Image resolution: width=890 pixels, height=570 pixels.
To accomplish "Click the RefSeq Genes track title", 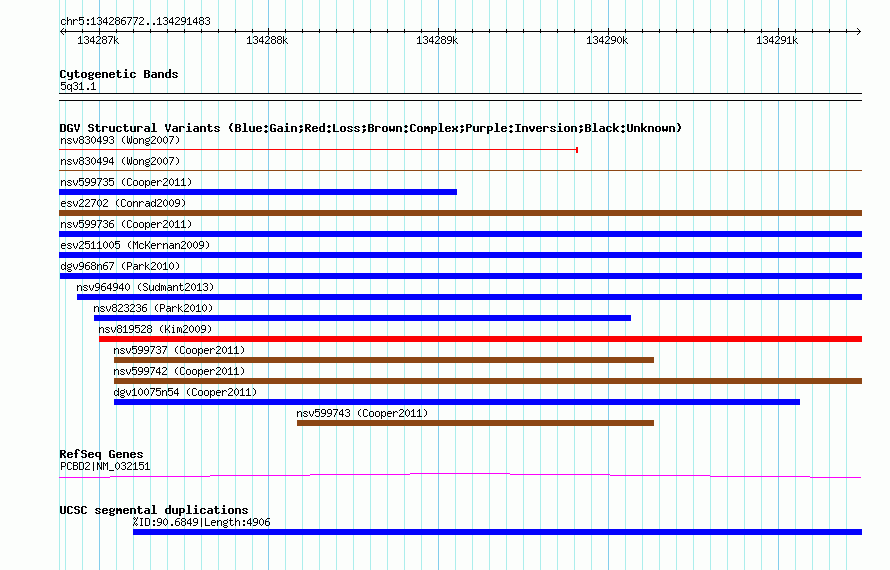I will pyautogui.click(x=101, y=454).
